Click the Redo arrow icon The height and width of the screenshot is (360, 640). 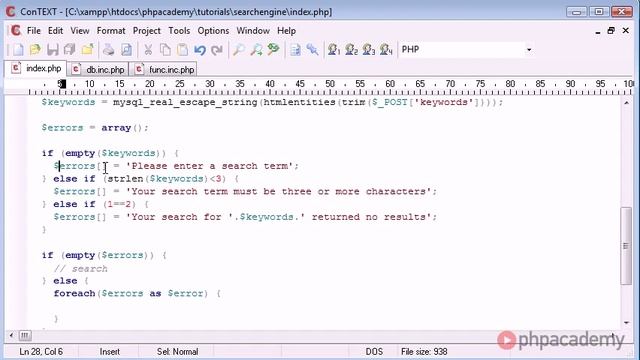click(x=217, y=50)
